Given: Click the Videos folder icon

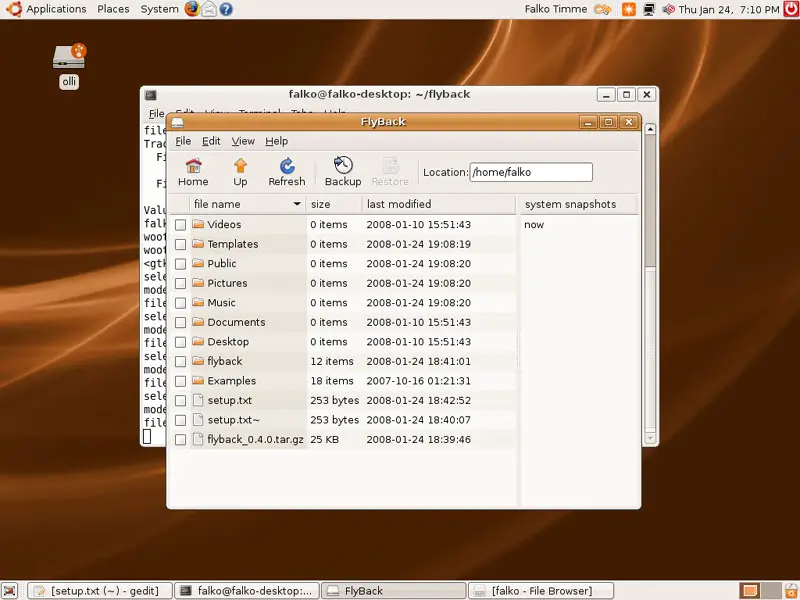Looking at the screenshot, I should click(198, 224).
